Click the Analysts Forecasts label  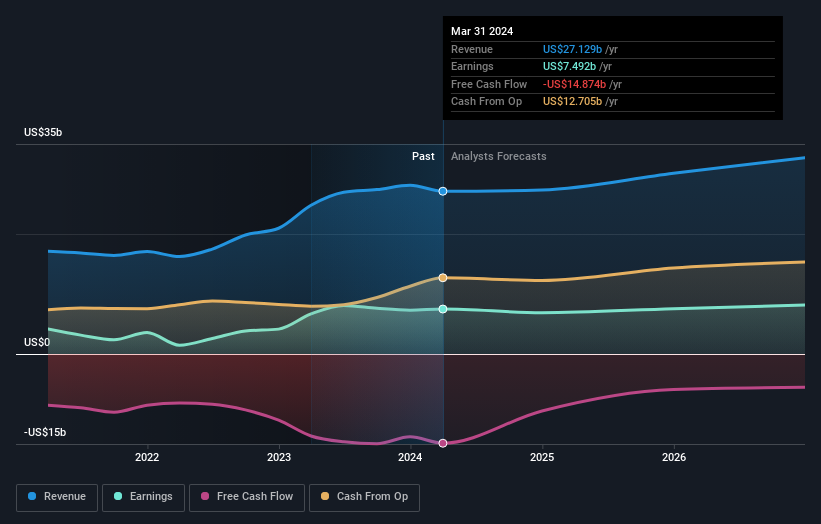pos(498,157)
